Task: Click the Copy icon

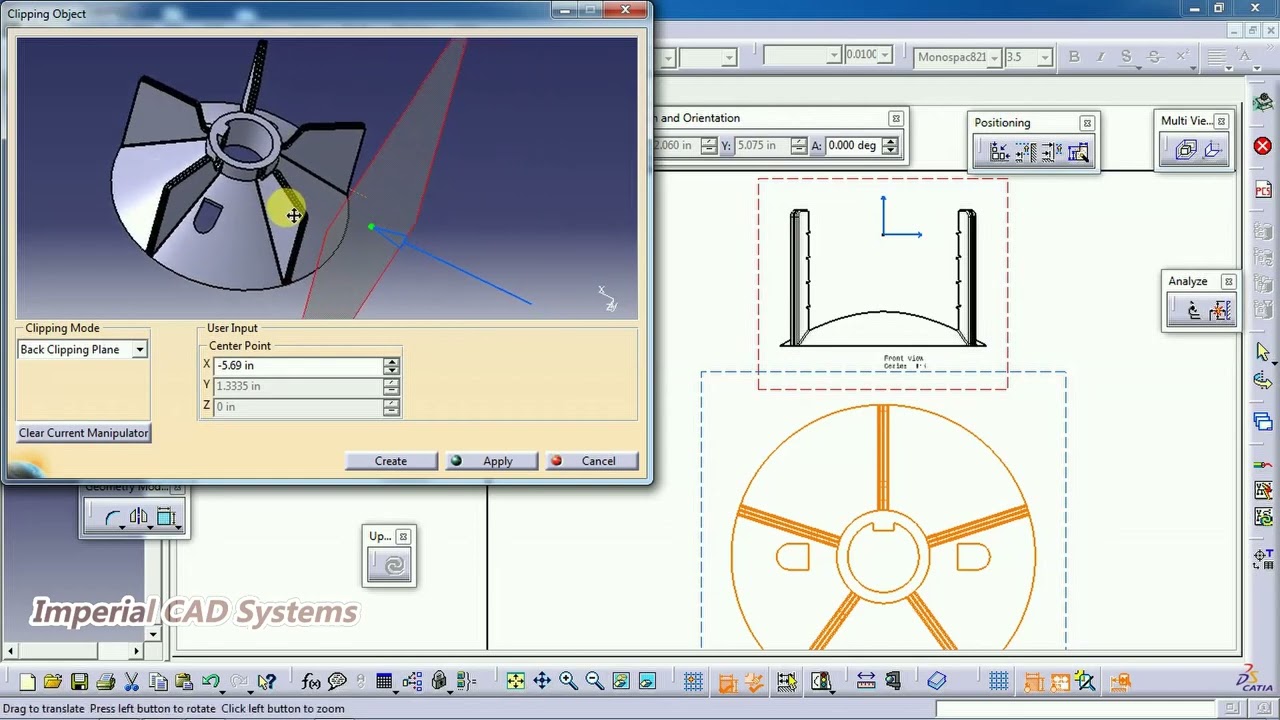Action: [x=157, y=682]
